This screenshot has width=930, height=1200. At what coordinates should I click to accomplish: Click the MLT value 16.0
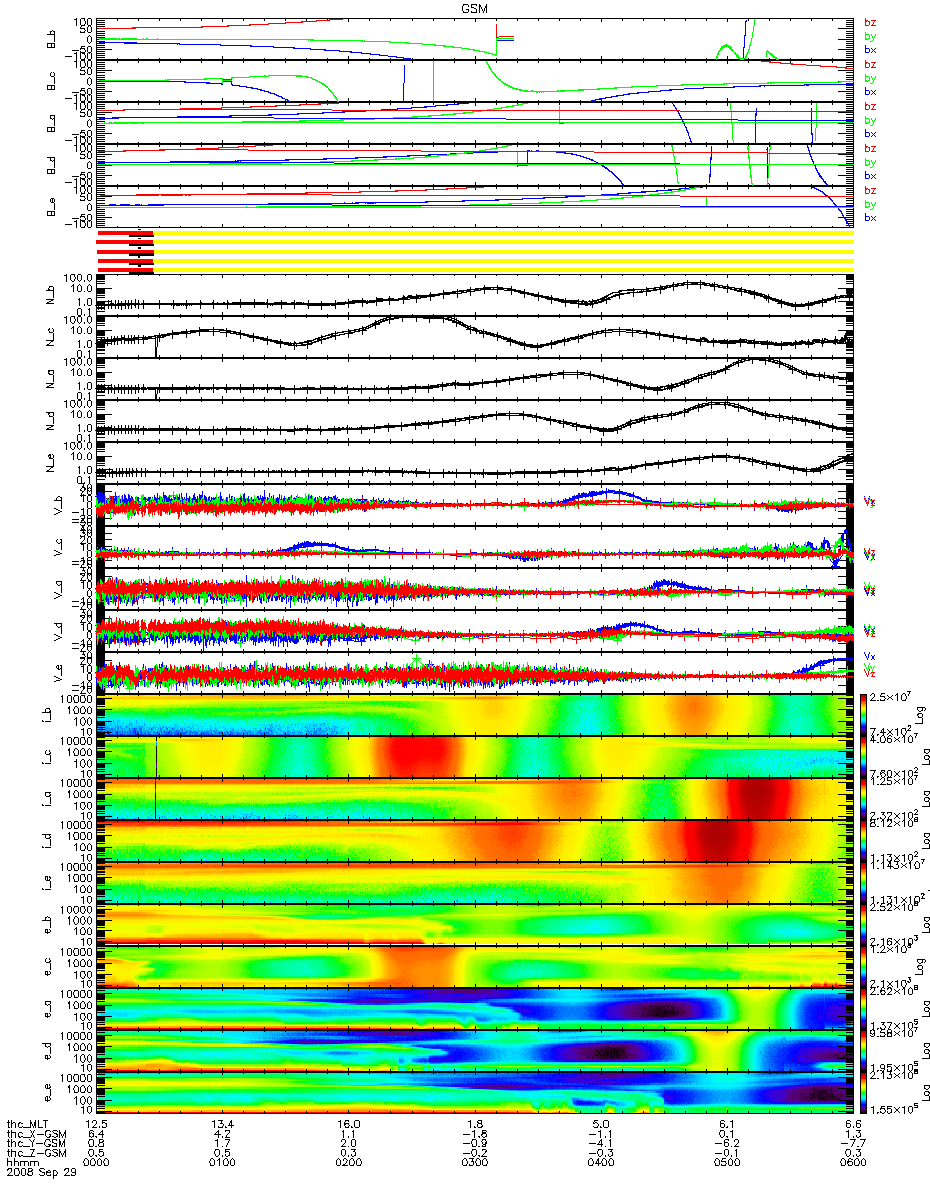pyautogui.click(x=349, y=1124)
